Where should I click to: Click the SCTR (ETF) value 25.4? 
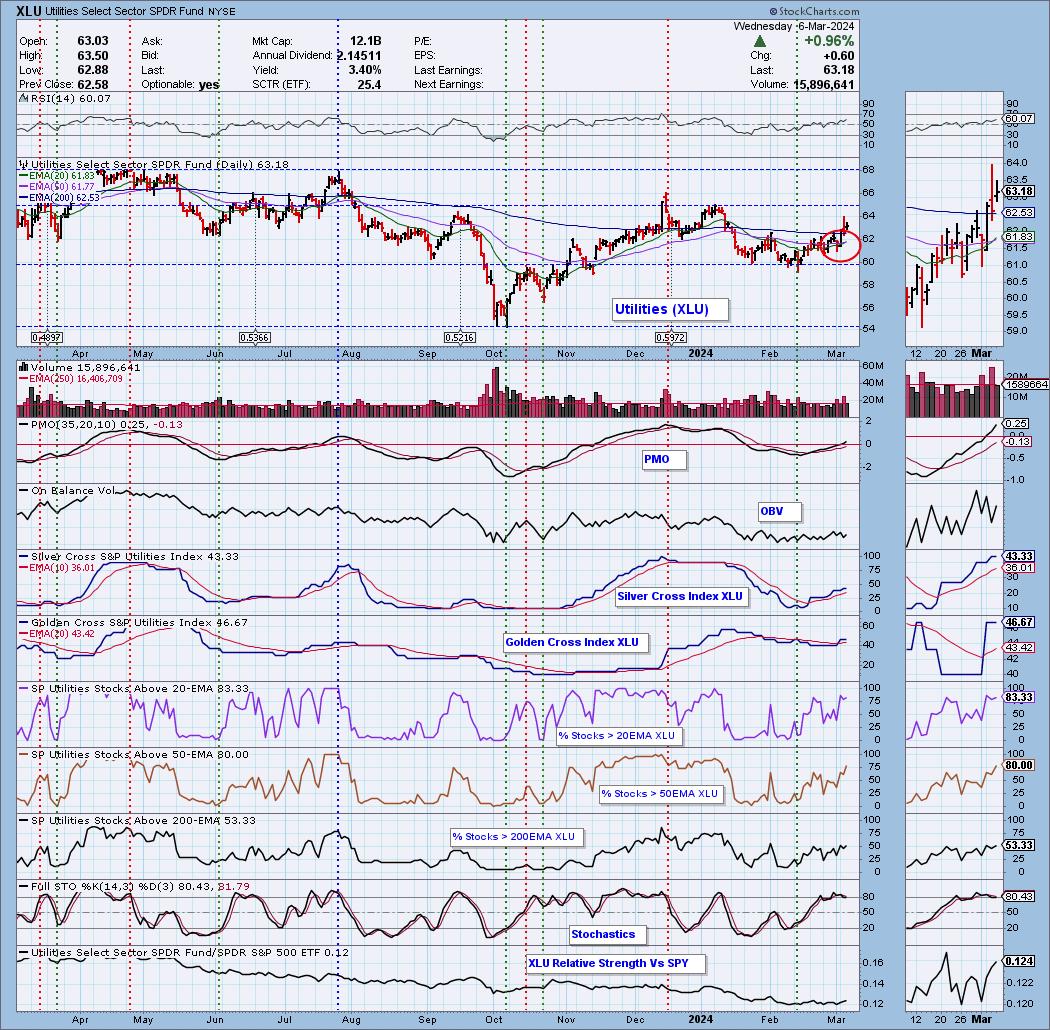pos(369,84)
